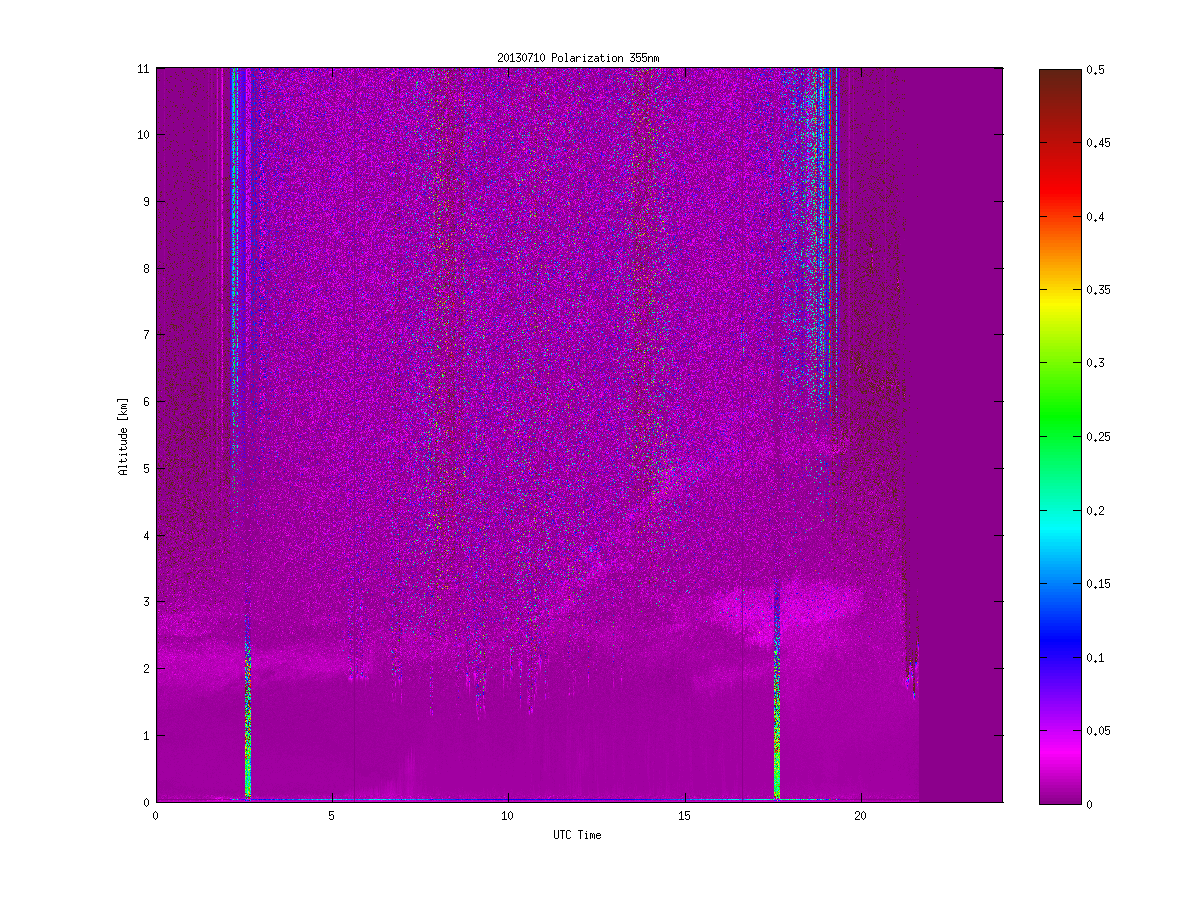
Task: Click altitude axis tick label 8
Action: click(x=147, y=268)
